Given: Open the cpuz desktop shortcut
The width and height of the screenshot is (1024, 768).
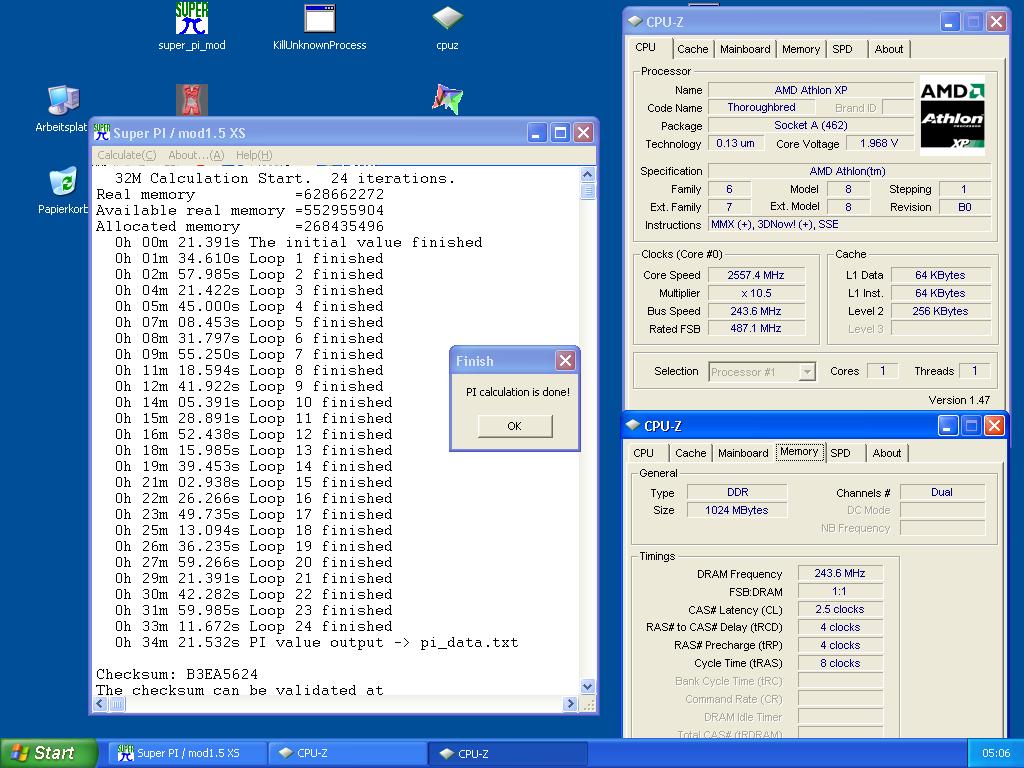Looking at the screenshot, I should [x=447, y=26].
